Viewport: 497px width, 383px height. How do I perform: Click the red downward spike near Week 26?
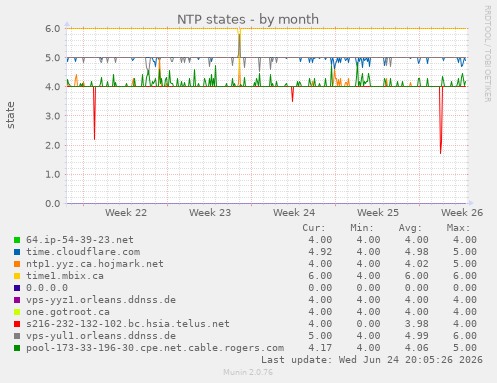point(441,120)
